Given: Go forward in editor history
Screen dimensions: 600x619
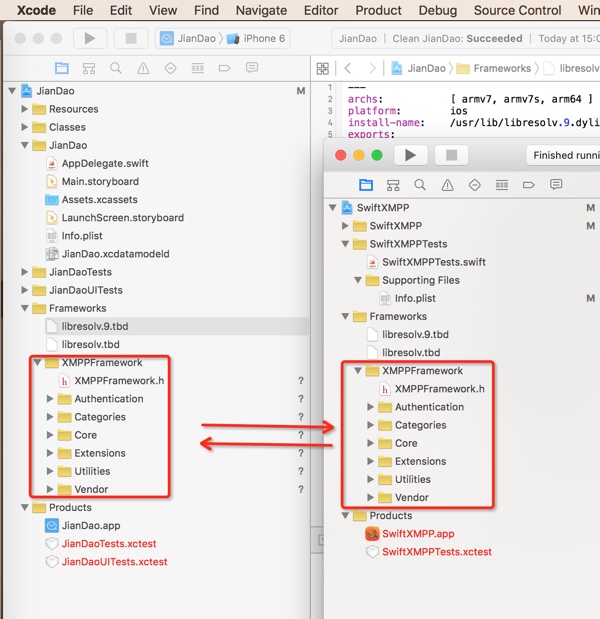Looking at the screenshot, I should [x=372, y=68].
